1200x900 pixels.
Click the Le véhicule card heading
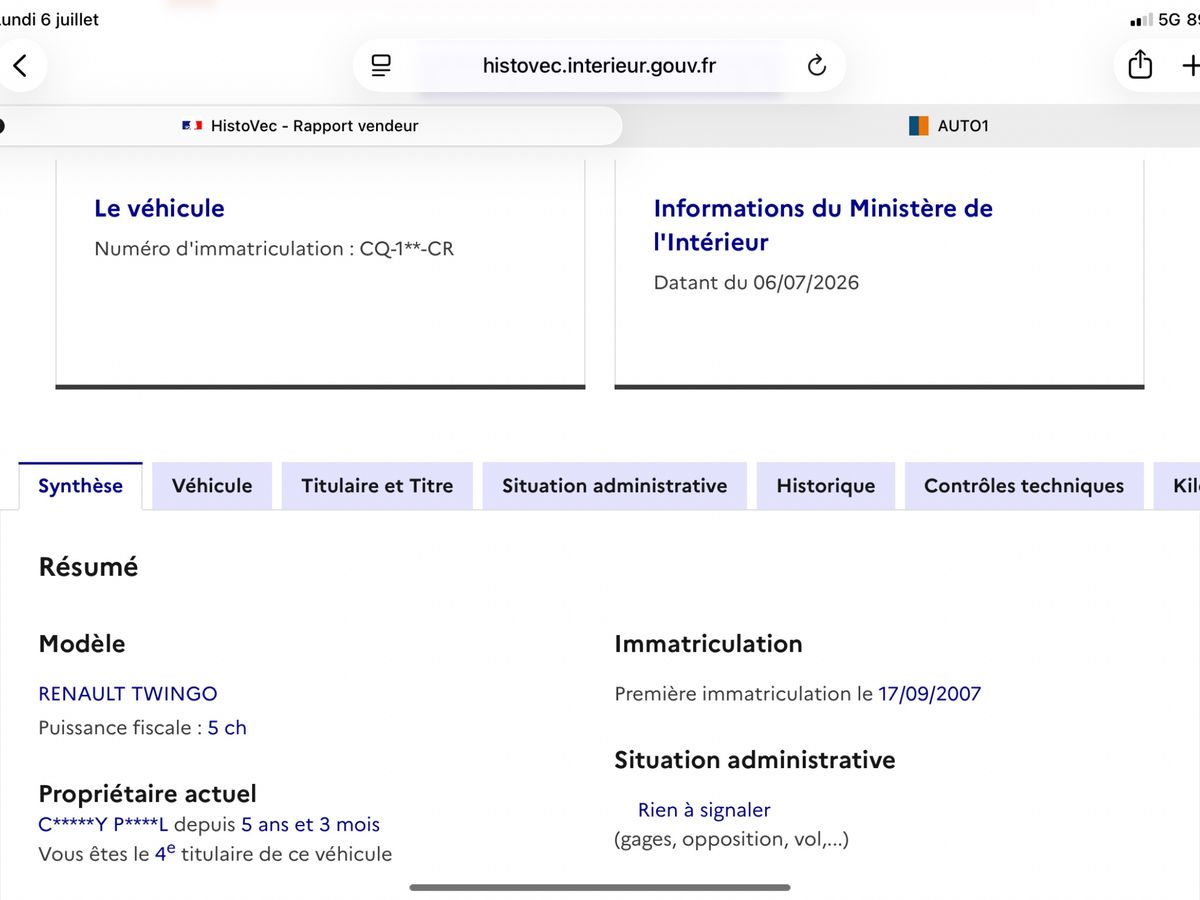click(x=159, y=208)
